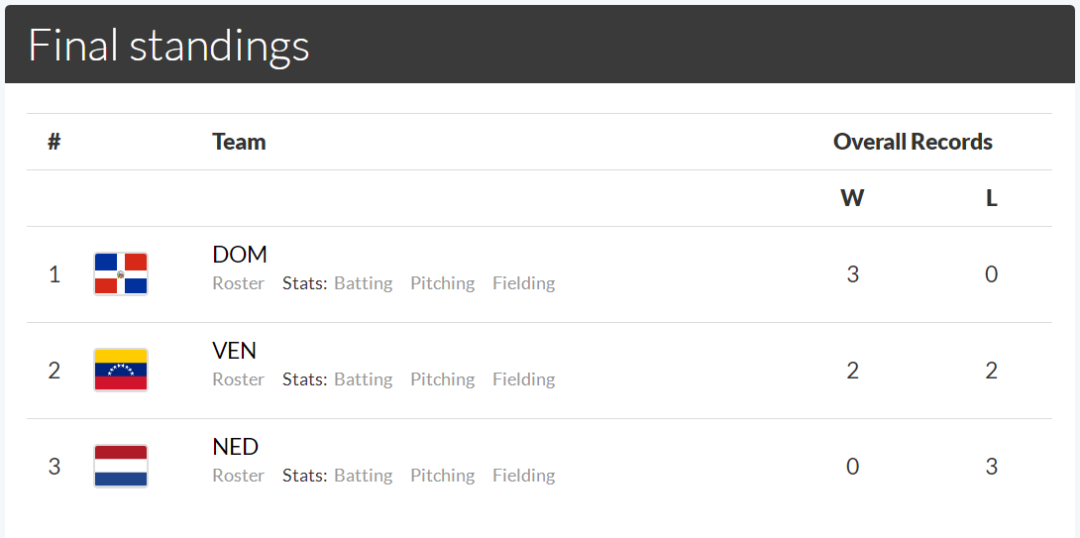Image resolution: width=1080 pixels, height=538 pixels.
Task: Select NED Pitching stats
Action: (442, 475)
